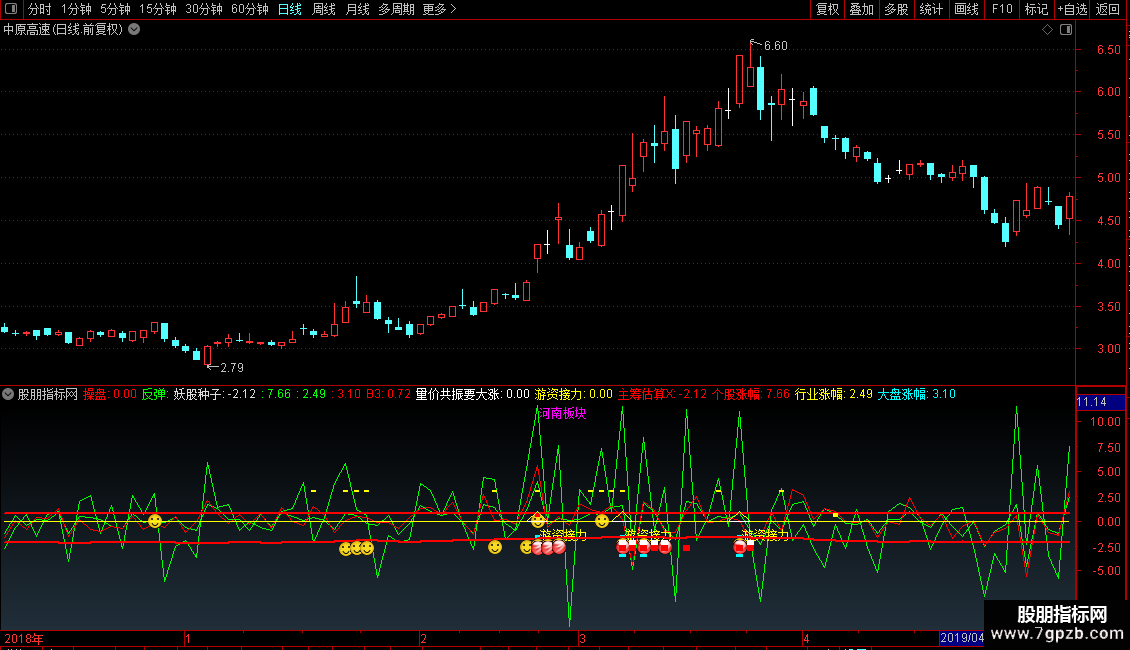Select the 1分钟 period tab
This screenshot has height=650, width=1130.
[76, 9]
